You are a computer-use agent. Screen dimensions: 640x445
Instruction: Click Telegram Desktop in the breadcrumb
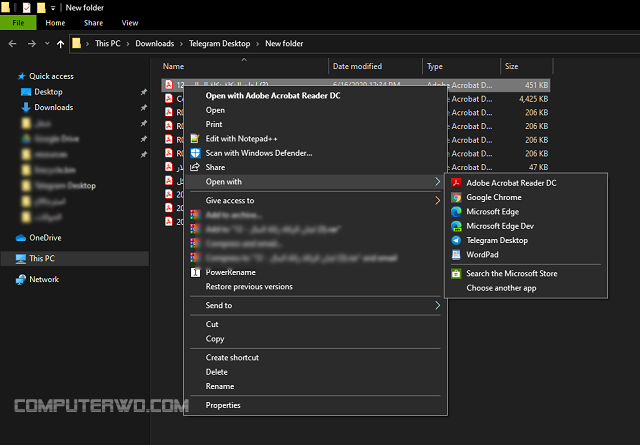[x=219, y=43]
